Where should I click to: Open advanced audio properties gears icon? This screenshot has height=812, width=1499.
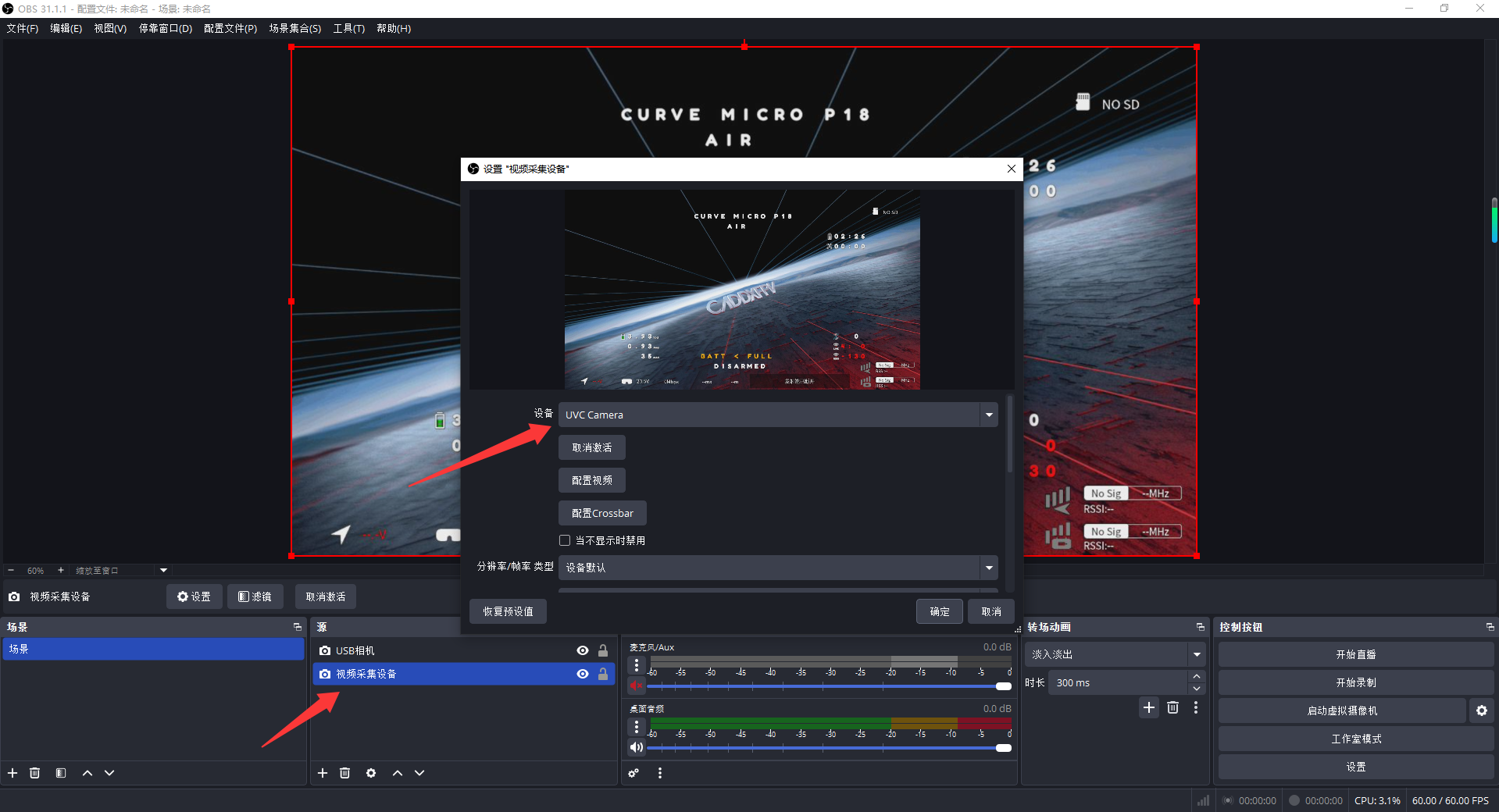coord(634,773)
